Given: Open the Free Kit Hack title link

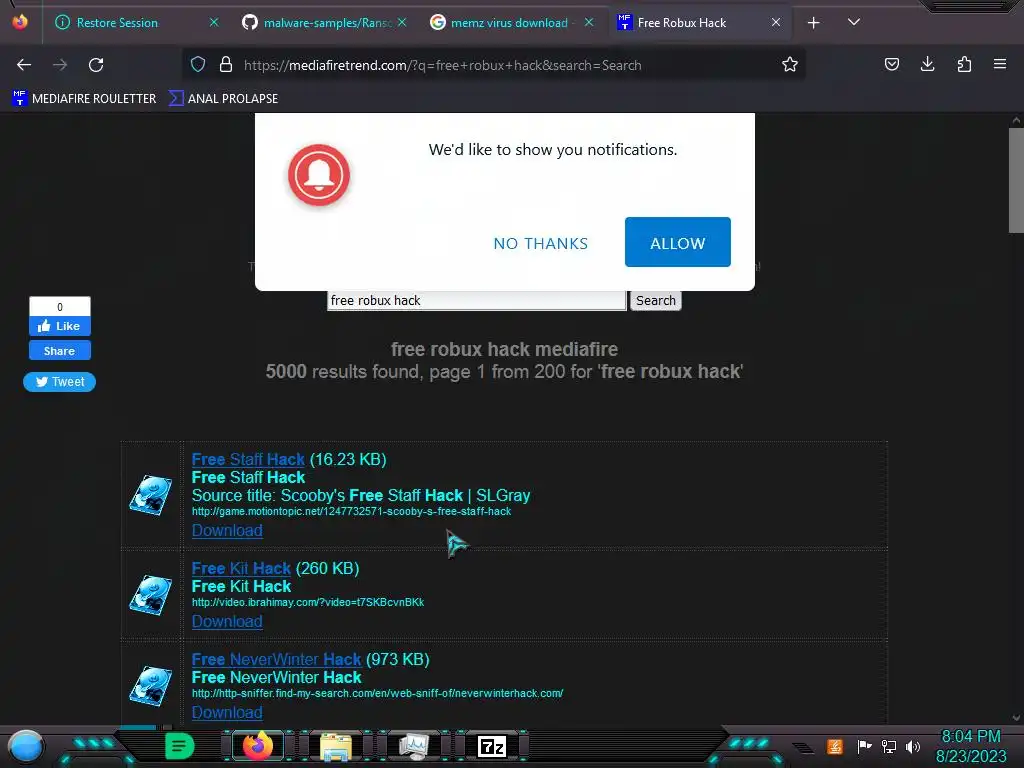Looking at the screenshot, I should [x=241, y=569].
